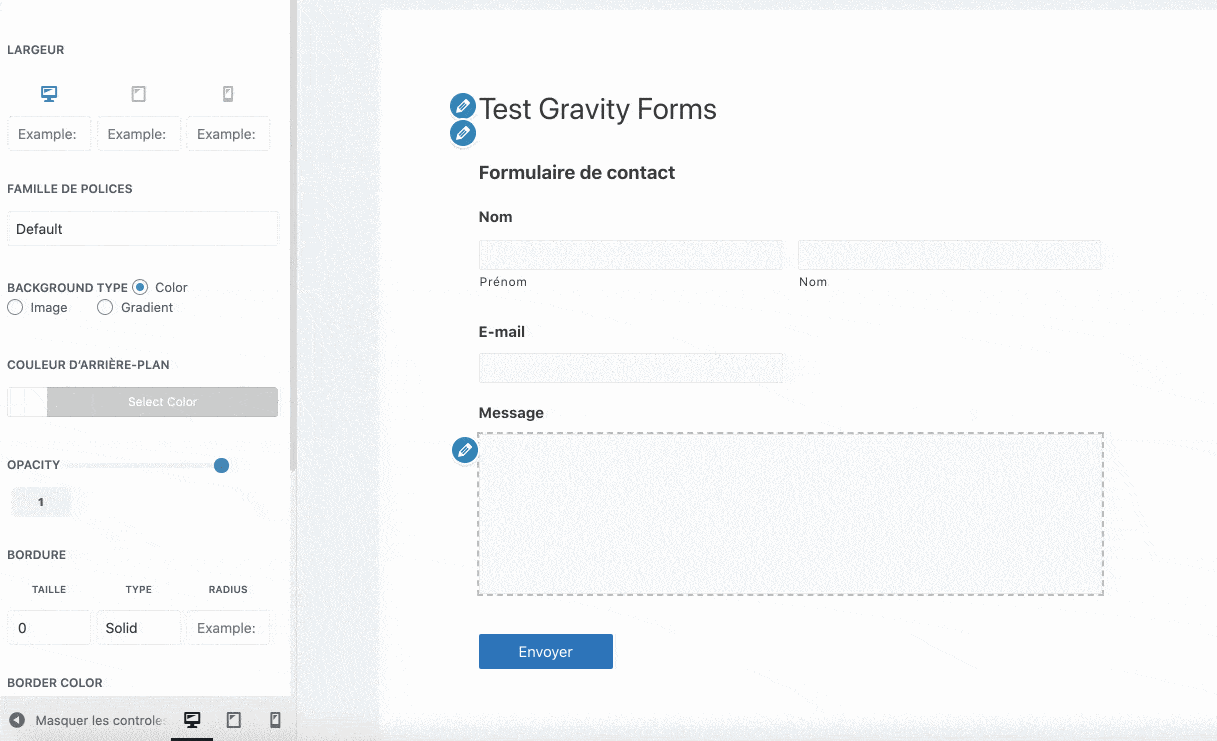This screenshot has width=1217, height=741.
Task: Click the sidebar vertical scrollbar
Action: 293,235
